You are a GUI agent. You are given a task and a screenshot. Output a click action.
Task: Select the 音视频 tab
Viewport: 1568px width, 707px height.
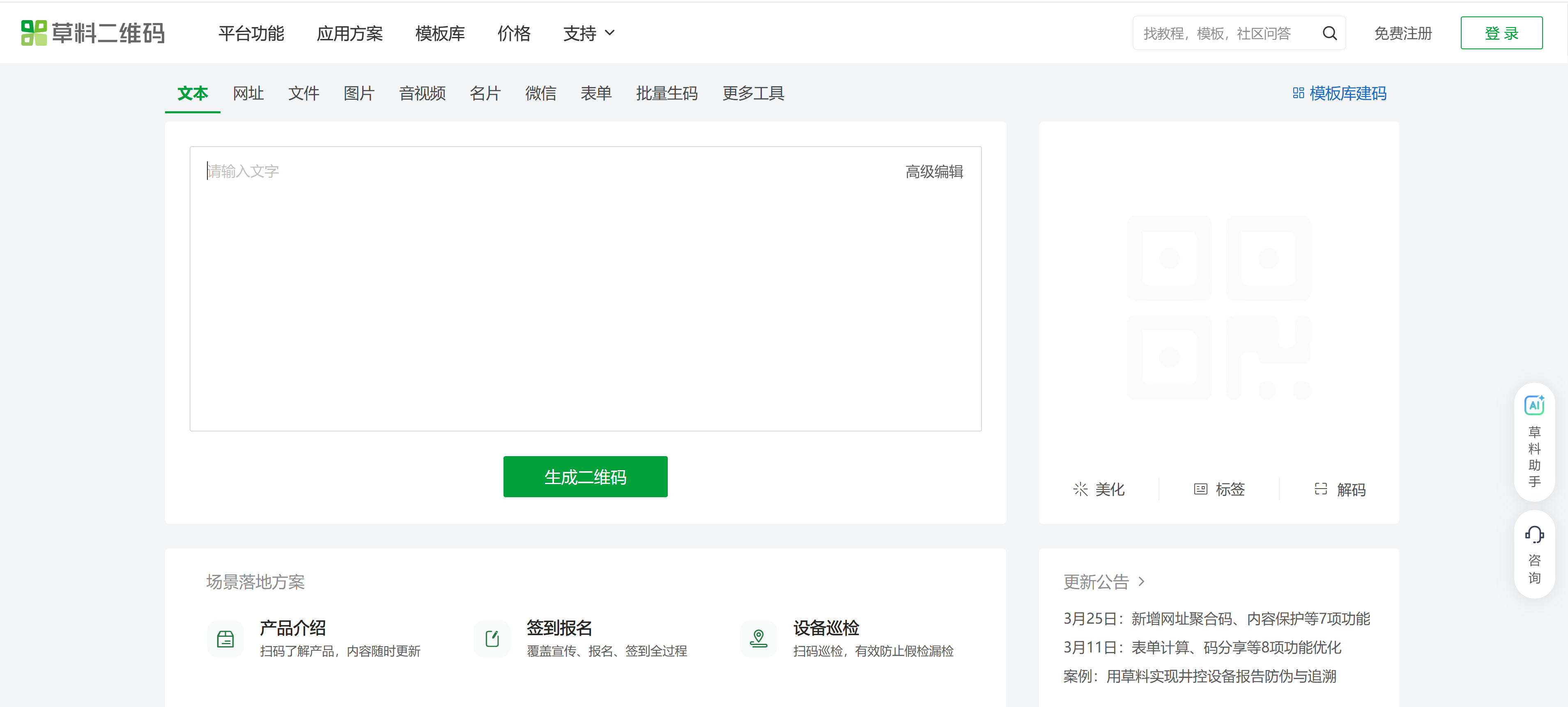tap(422, 94)
